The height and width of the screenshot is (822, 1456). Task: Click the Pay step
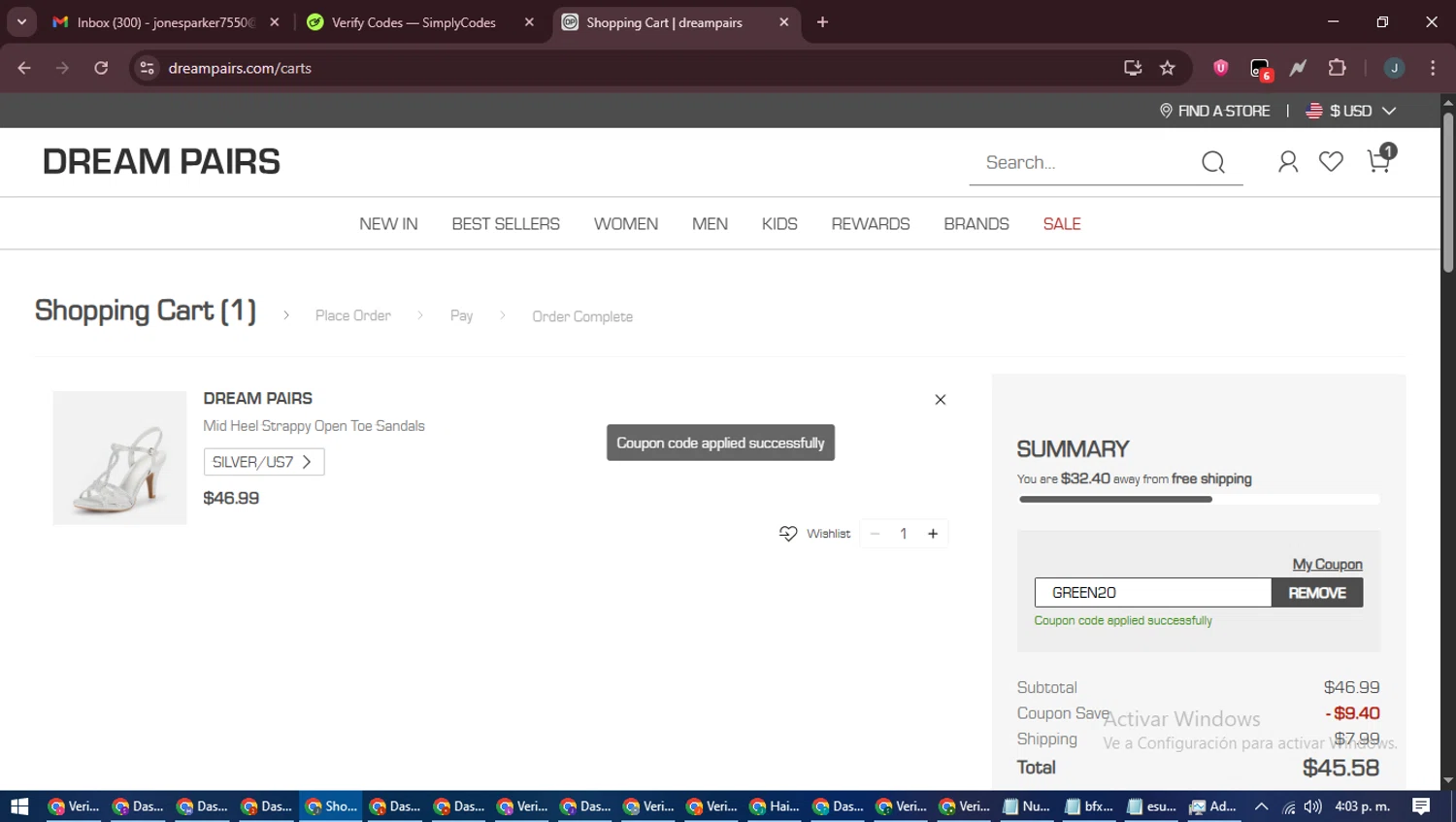pos(461,316)
